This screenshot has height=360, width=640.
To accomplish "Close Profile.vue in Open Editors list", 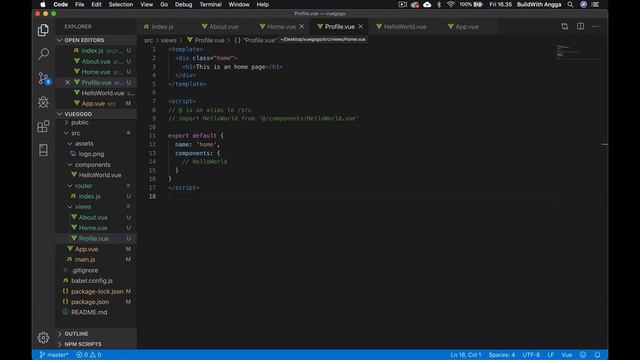I will click(x=67, y=82).
